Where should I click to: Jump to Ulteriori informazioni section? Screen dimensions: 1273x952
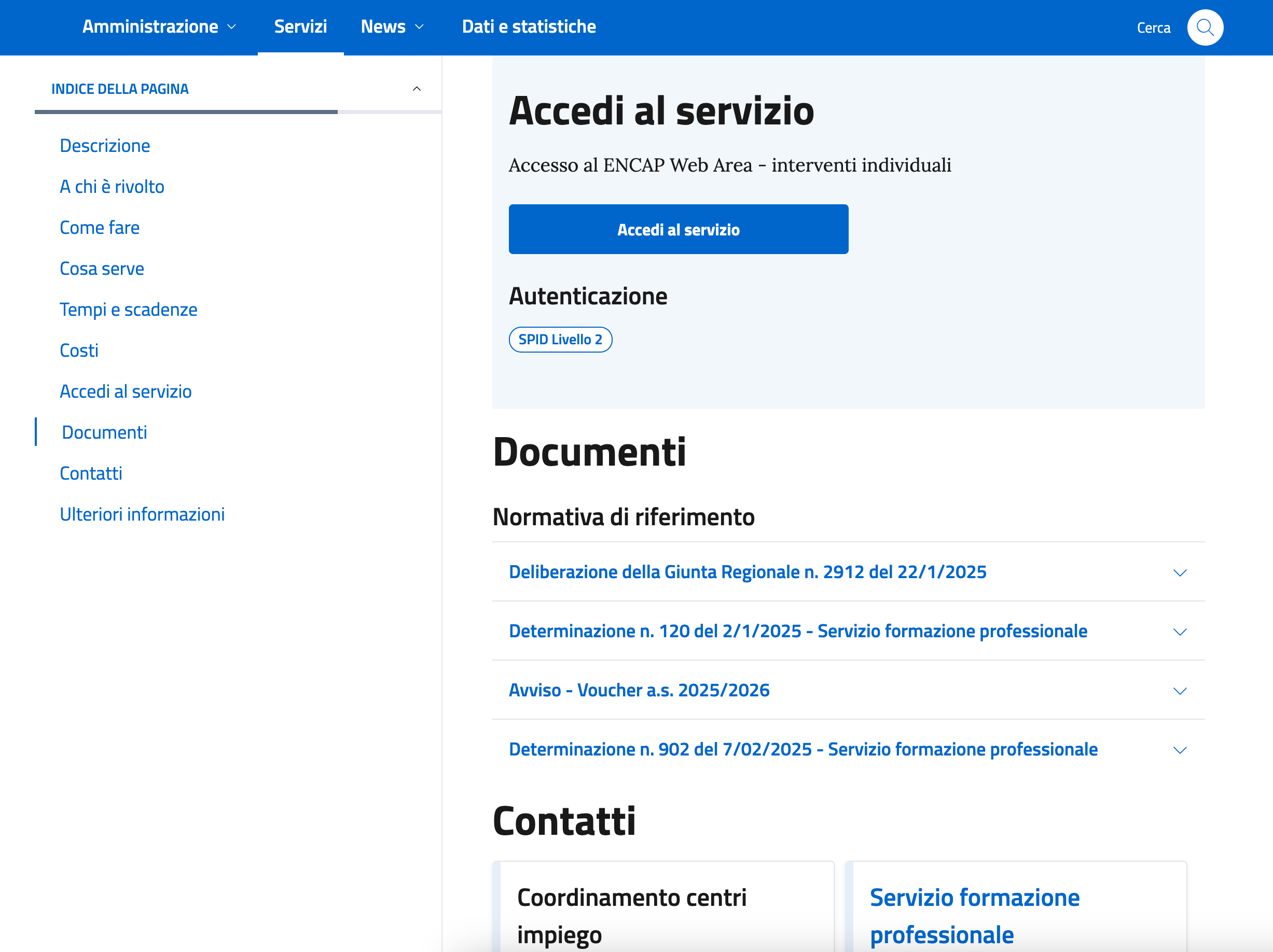[x=142, y=514]
